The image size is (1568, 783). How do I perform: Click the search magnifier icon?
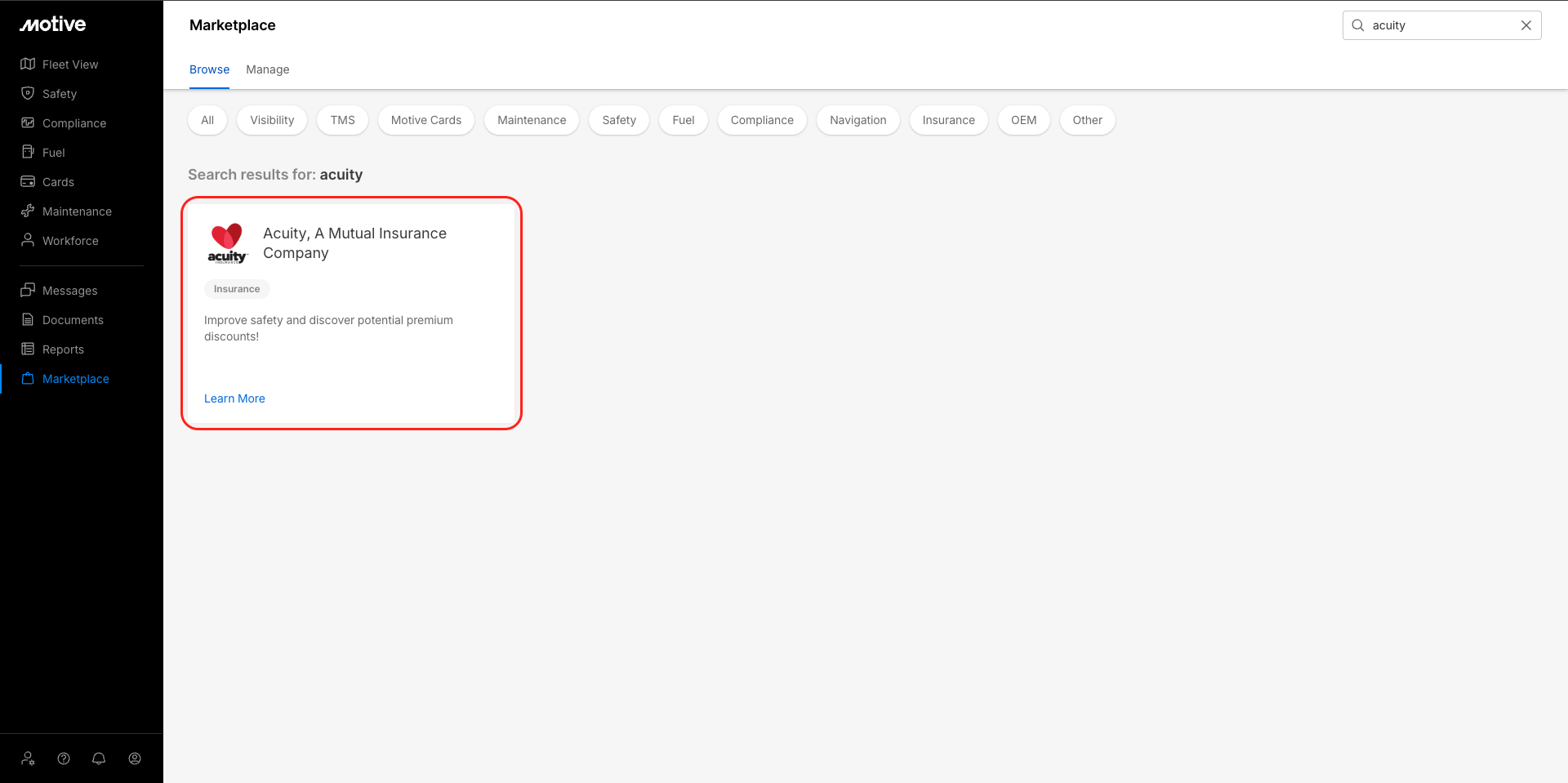coord(1358,25)
